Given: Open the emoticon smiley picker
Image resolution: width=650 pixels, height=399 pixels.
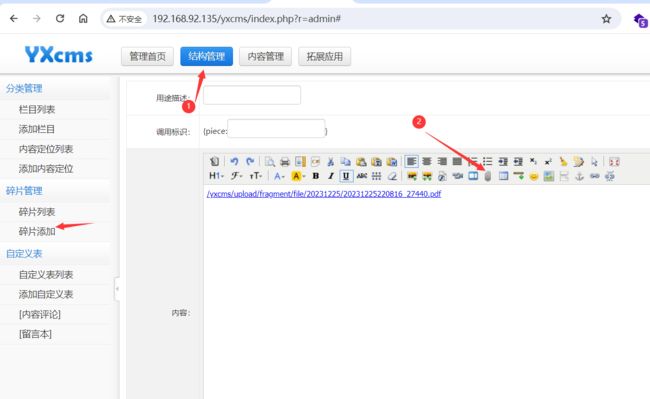Looking at the screenshot, I should pyautogui.click(x=534, y=176).
